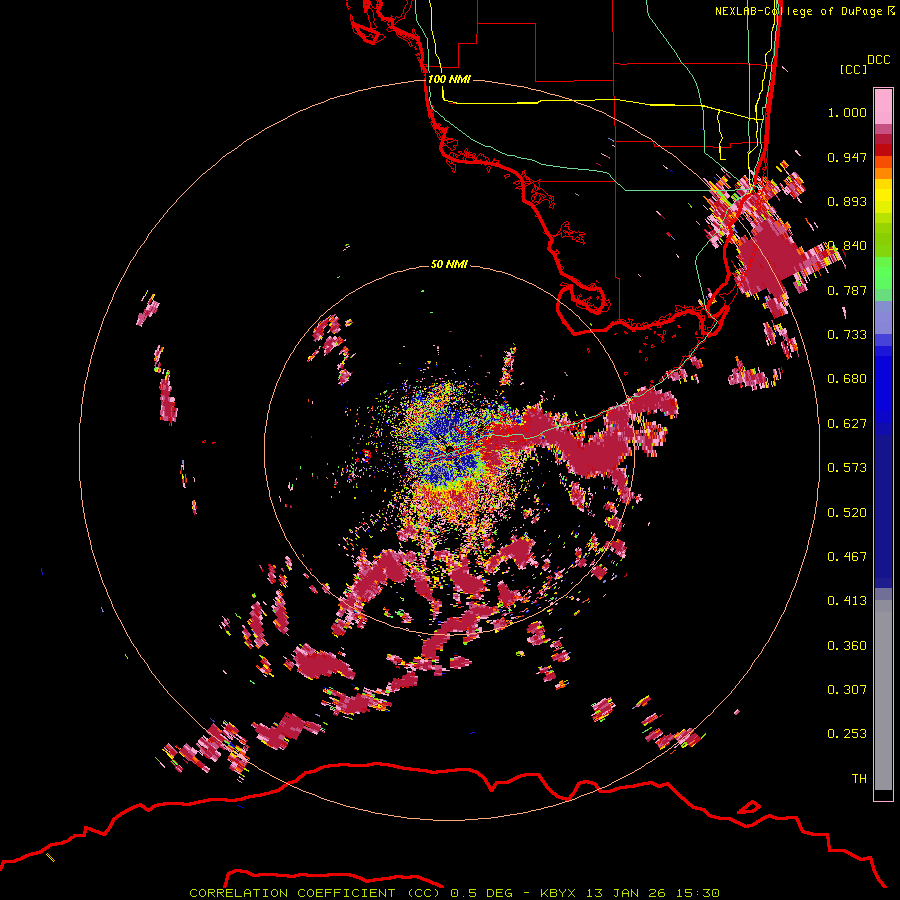Pick the bright green segment of color scale
Viewport: 900px width, 900px height.
pyautogui.click(x=883, y=273)
